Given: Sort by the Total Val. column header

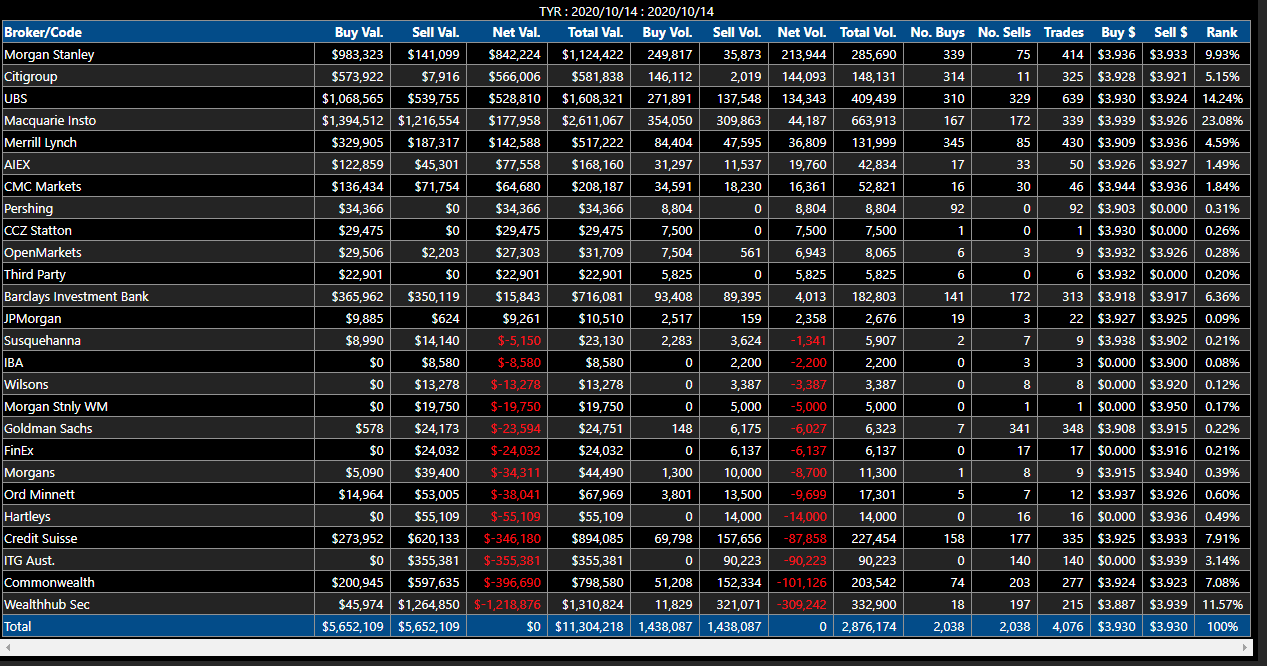Looking at the screenshot, I should [x=589, y=32].
